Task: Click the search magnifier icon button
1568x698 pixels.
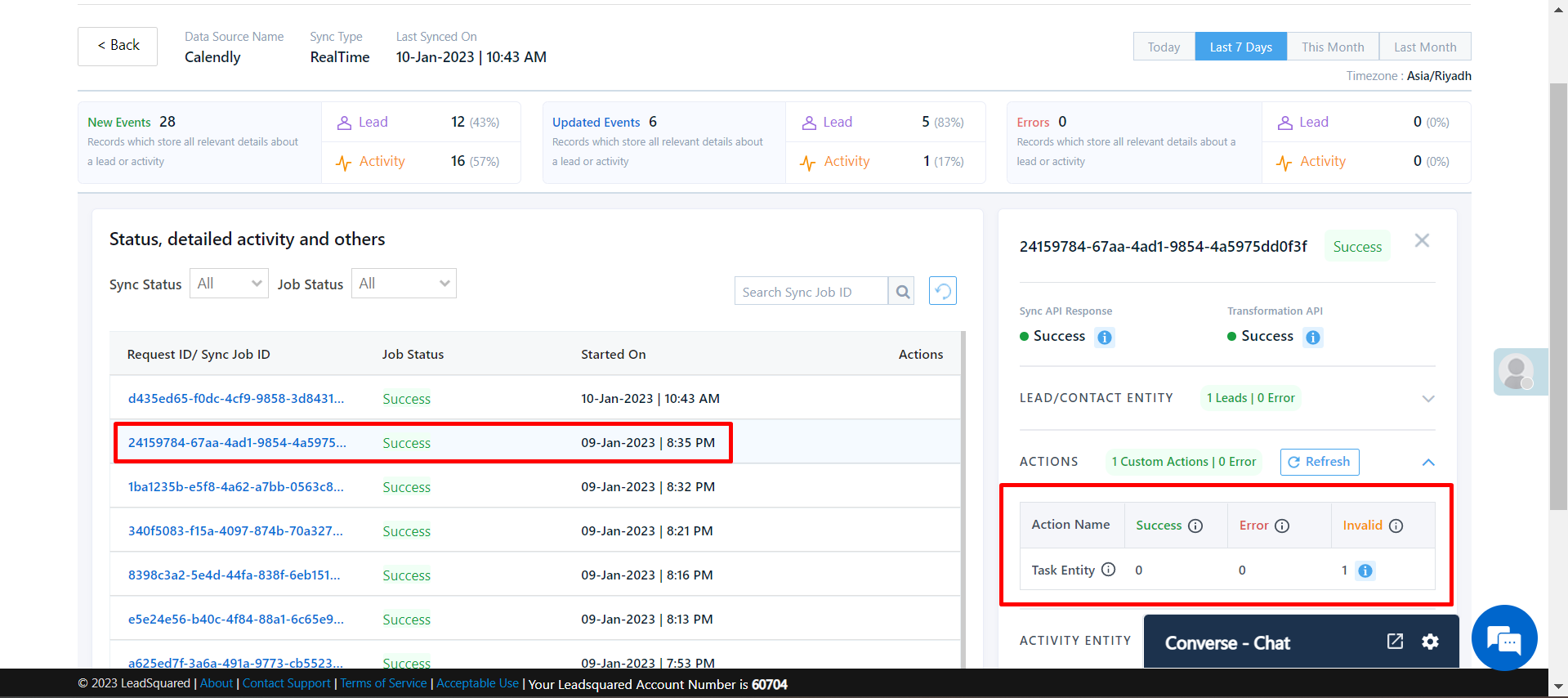Action: (902, 291)
